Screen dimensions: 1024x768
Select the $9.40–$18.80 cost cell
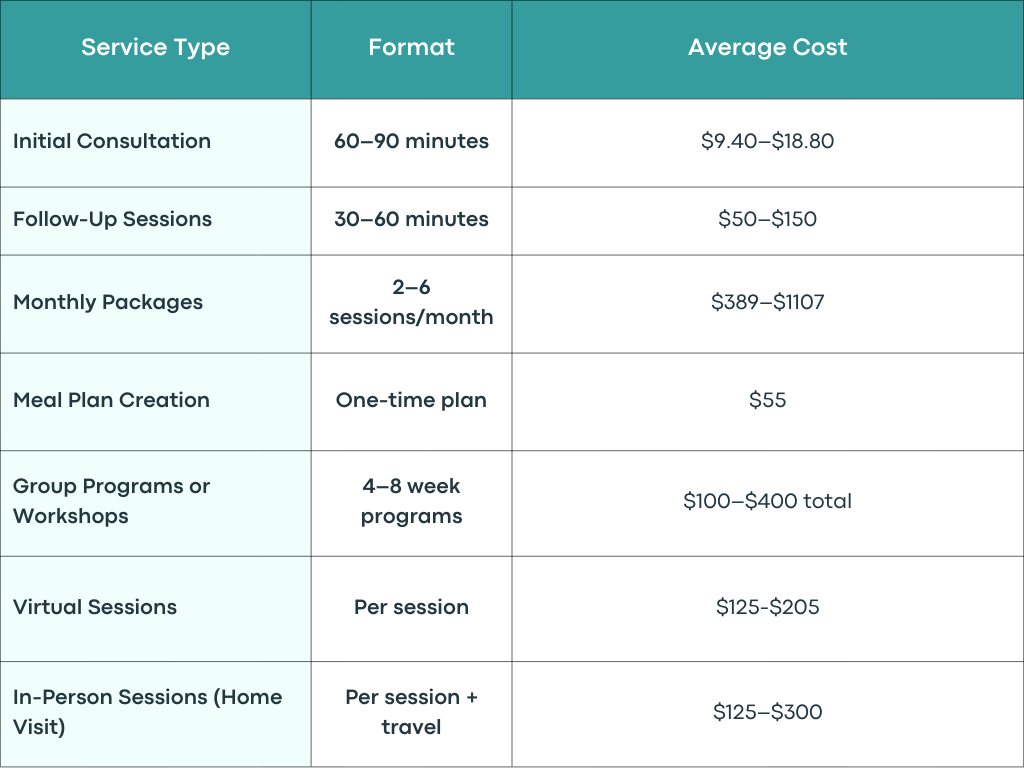pyautogui.click(x=767, y=141)
